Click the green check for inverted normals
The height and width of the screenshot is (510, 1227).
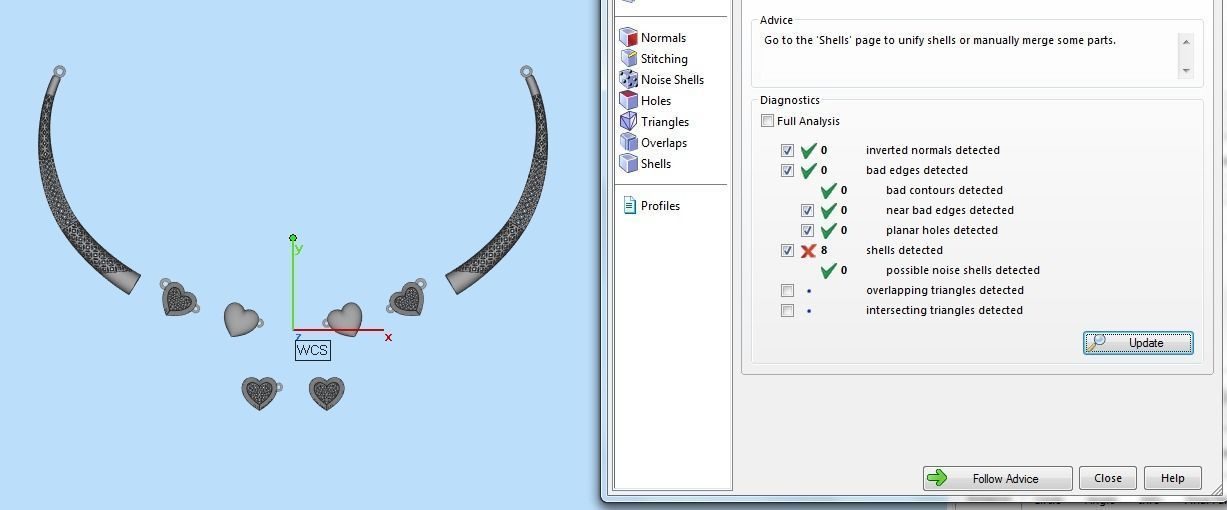[808, 150]
